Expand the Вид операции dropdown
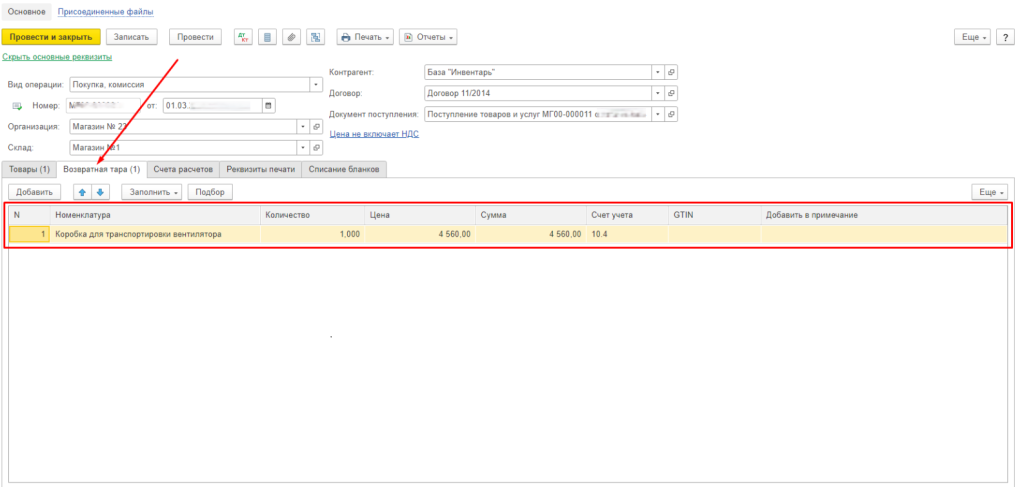1024x487 pixels. (317, 85)
